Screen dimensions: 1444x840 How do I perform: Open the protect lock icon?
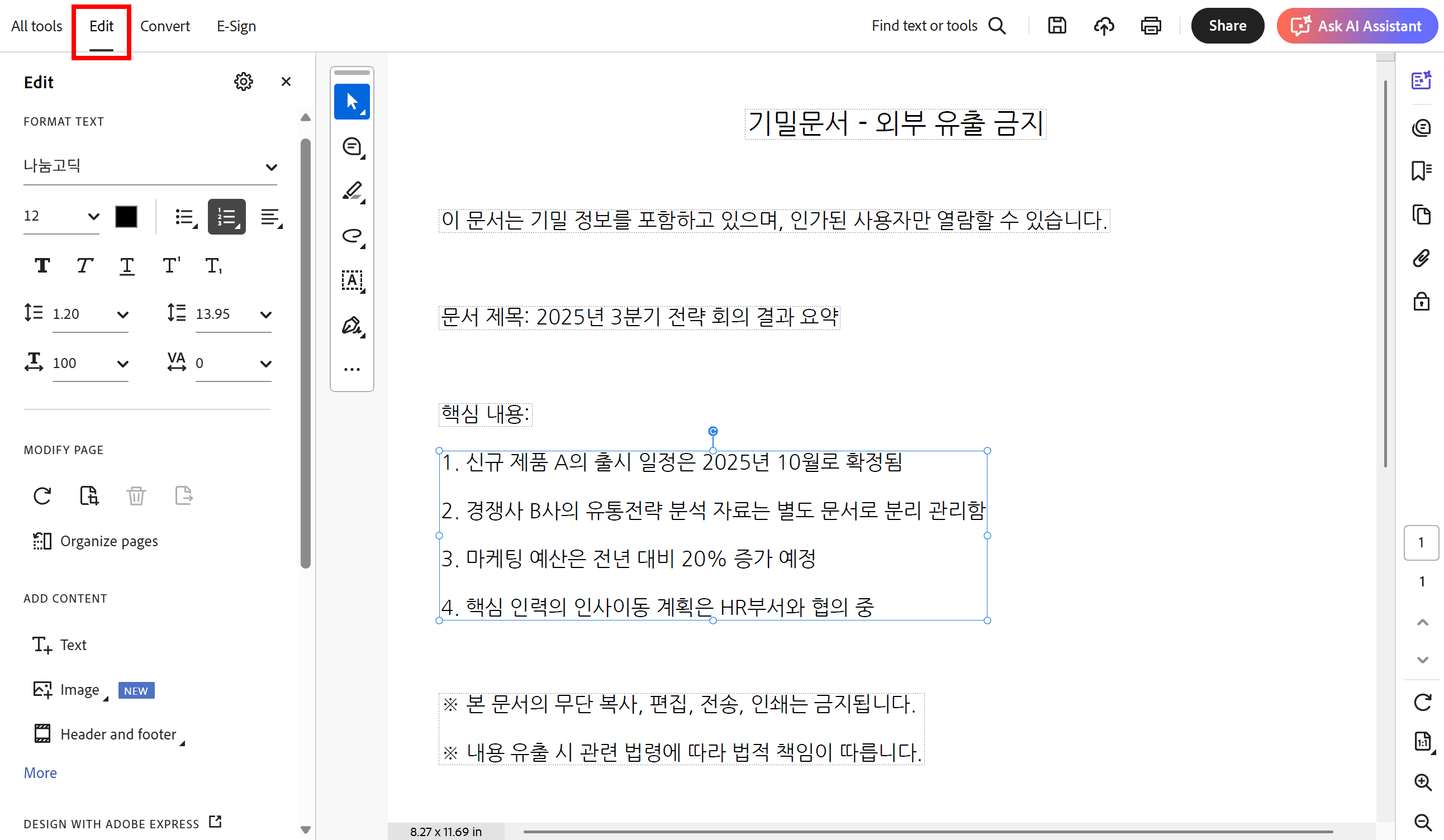click(1421, 301)
